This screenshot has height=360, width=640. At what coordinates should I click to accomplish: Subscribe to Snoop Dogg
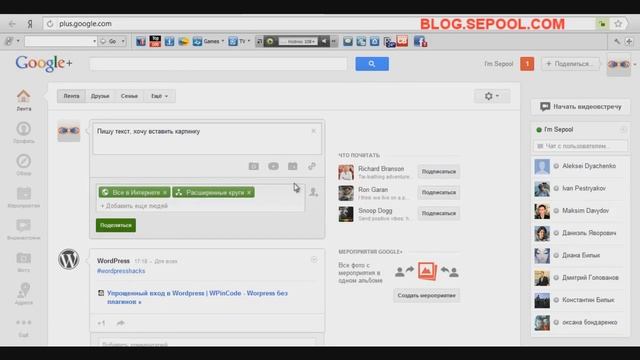click(x=439, y=213)
